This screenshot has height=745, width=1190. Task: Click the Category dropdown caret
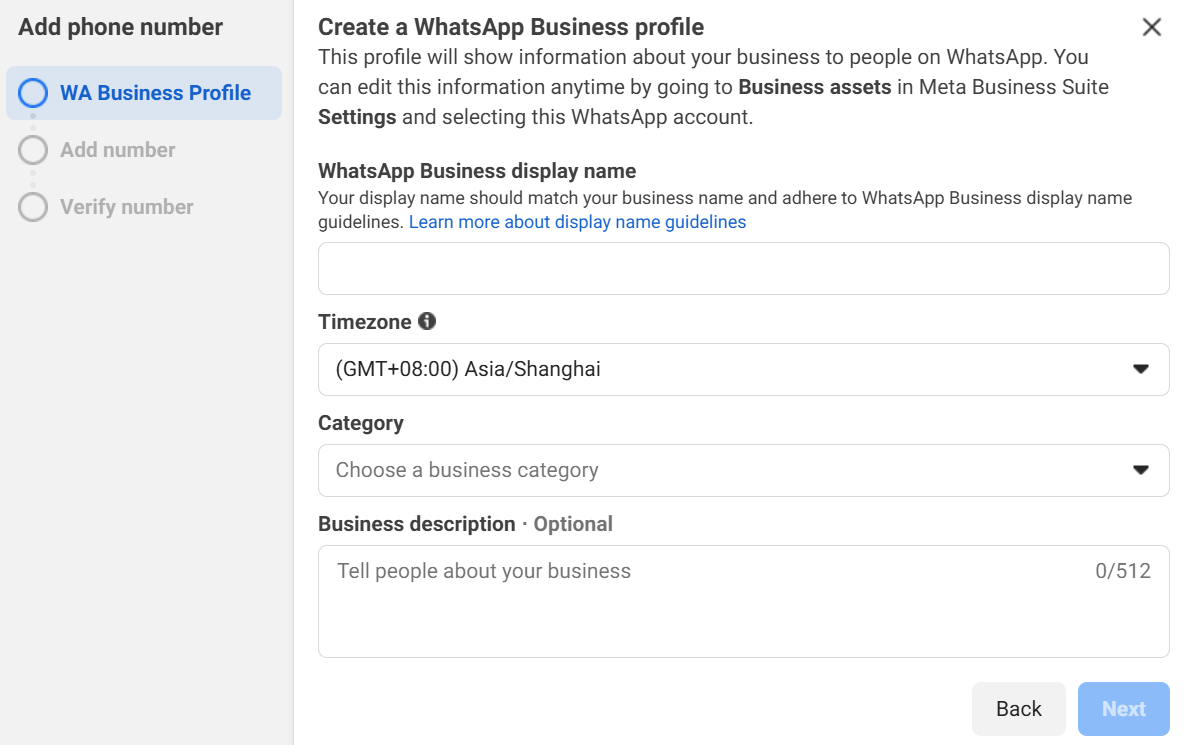(1140, 470)
